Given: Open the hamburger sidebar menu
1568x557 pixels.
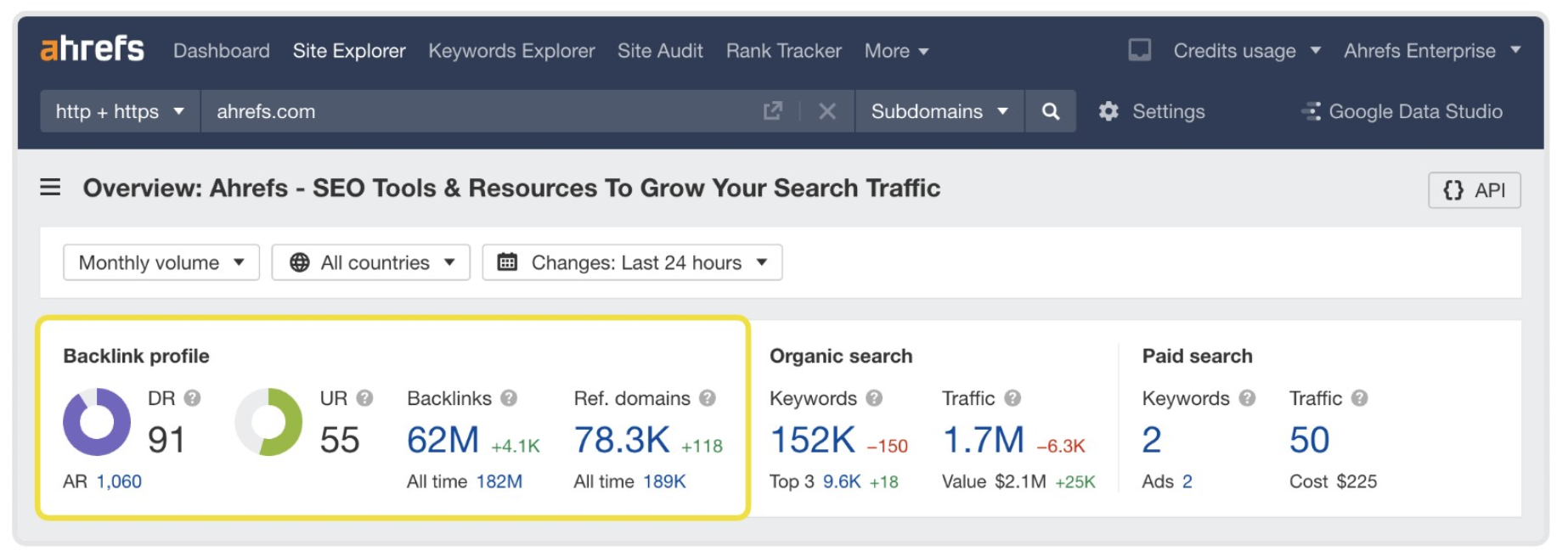Looking at the screenshot, I should click(x=50, y=187).
